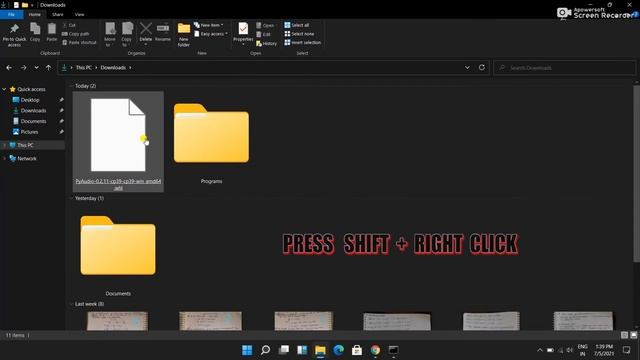Click the Rename ribbon icon

click(163, 32)
